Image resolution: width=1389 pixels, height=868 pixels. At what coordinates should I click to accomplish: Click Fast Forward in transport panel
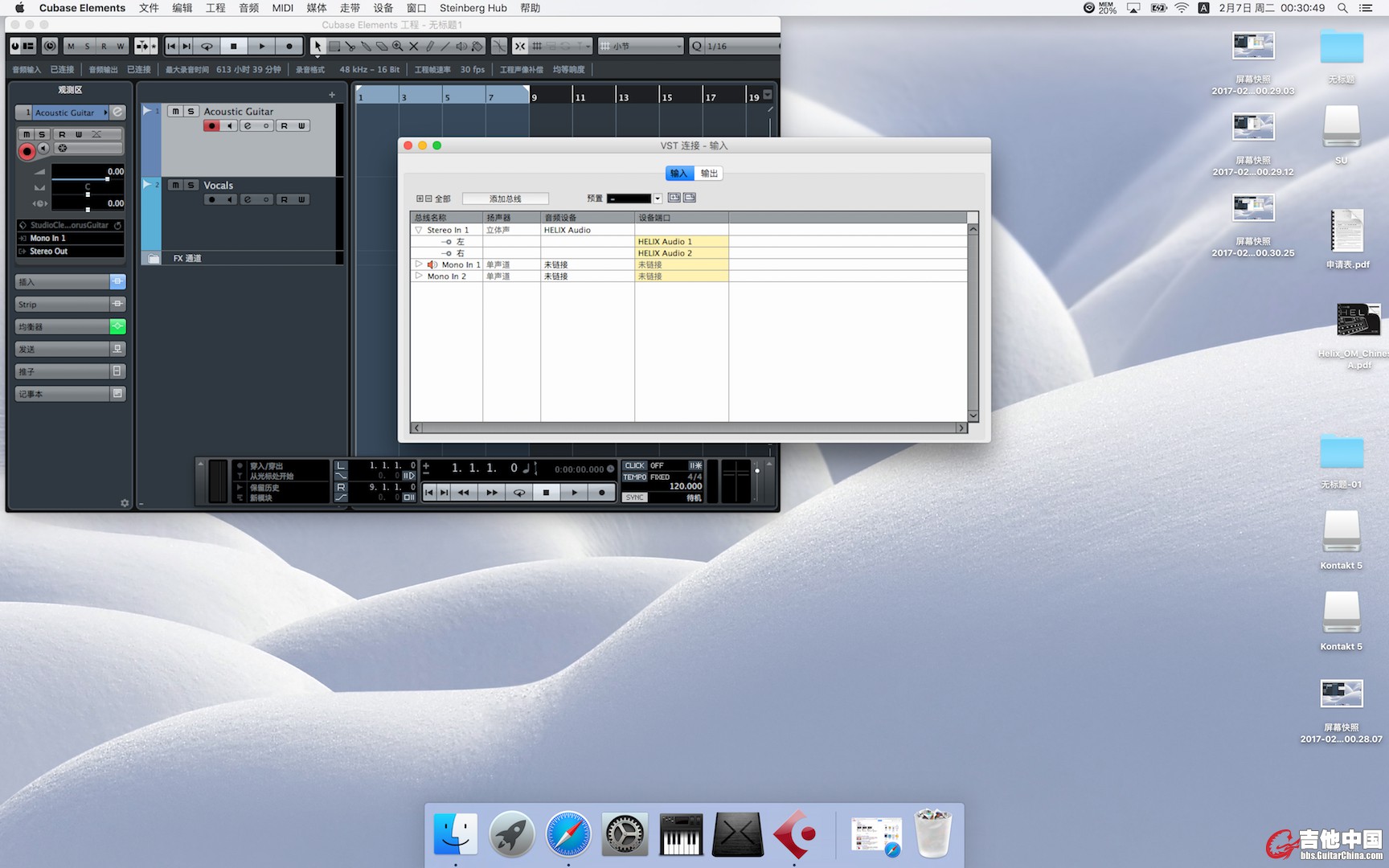pos(491,493)
